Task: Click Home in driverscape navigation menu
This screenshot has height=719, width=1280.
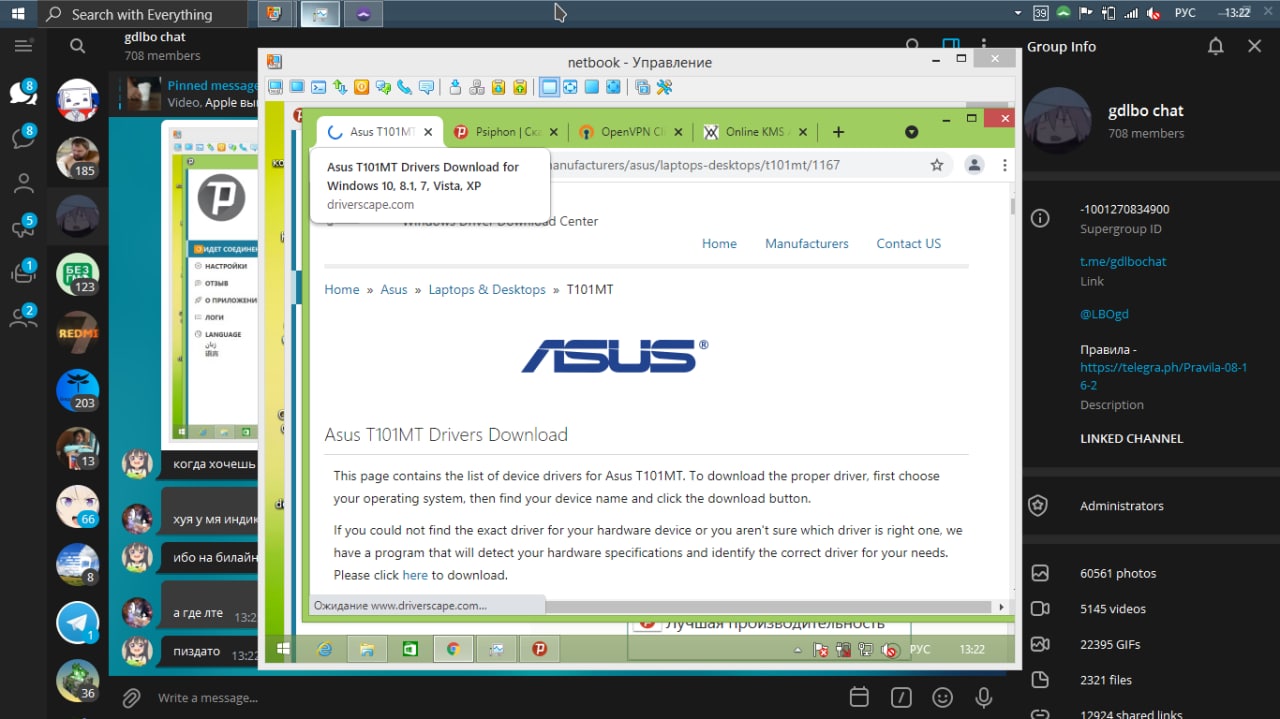Action: point(719,243)
